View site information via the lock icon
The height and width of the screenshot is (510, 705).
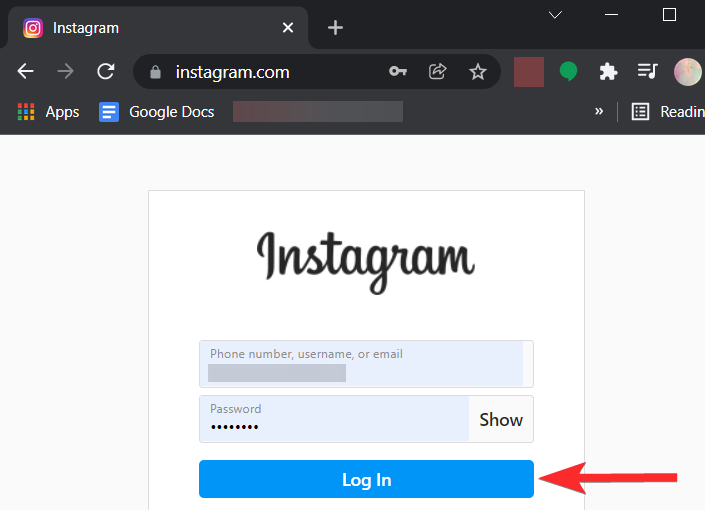[154, 72]
